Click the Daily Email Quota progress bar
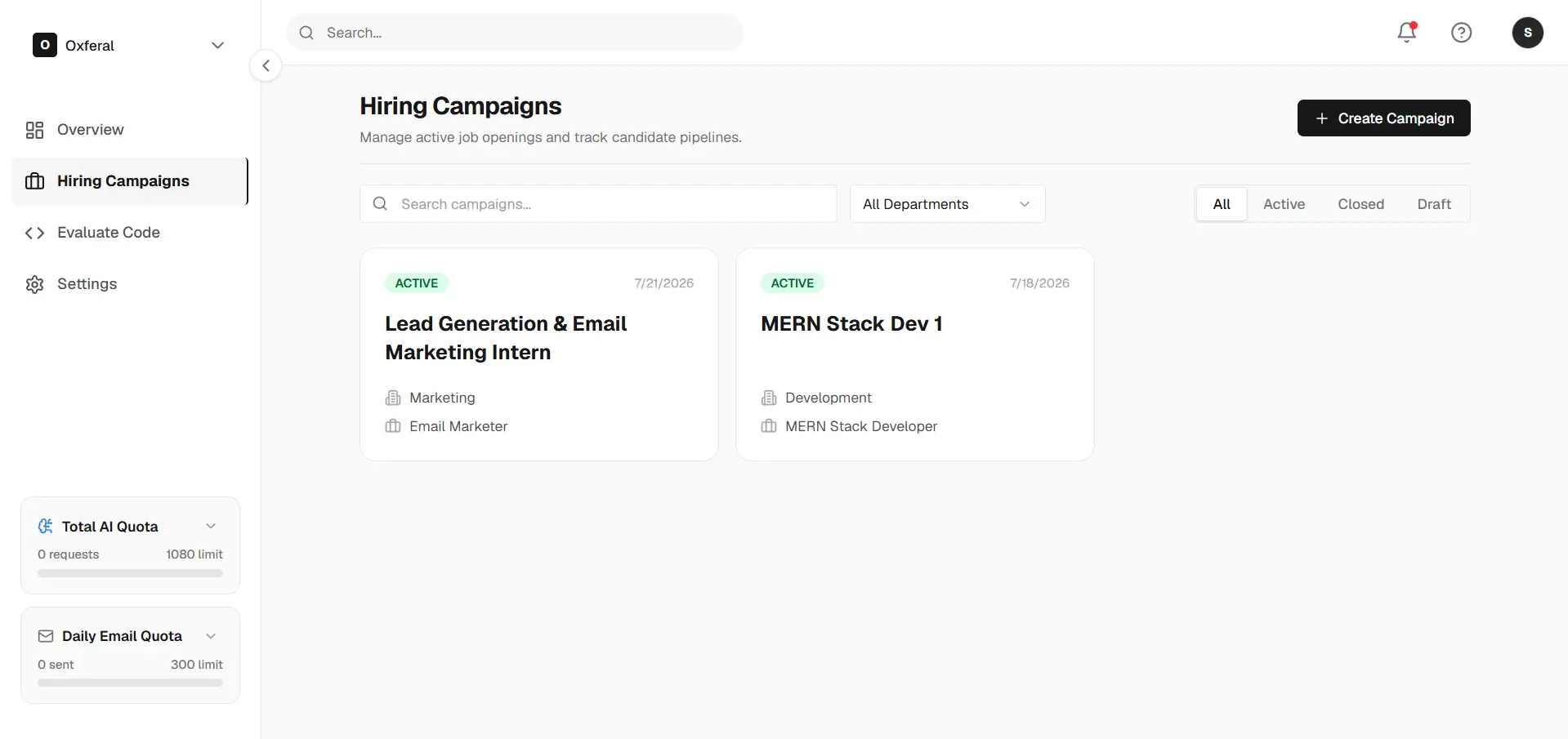 click(130, 683)
